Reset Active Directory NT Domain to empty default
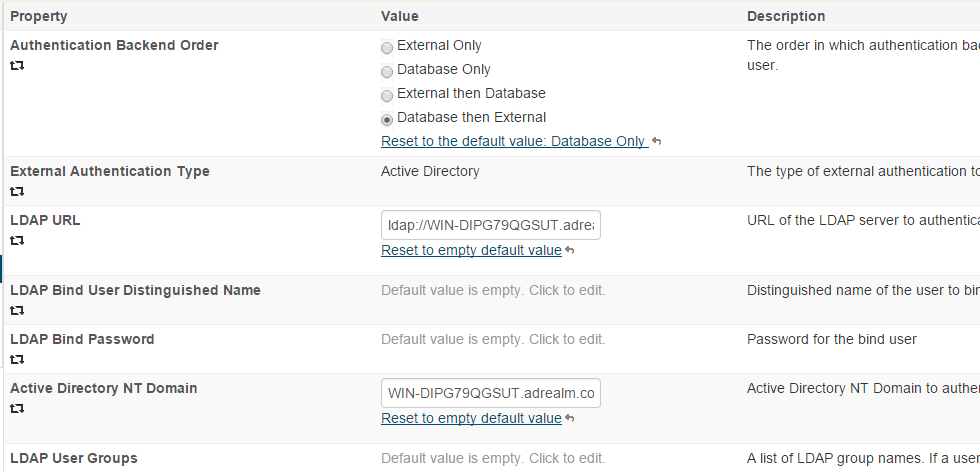 (x=471, y=418)
